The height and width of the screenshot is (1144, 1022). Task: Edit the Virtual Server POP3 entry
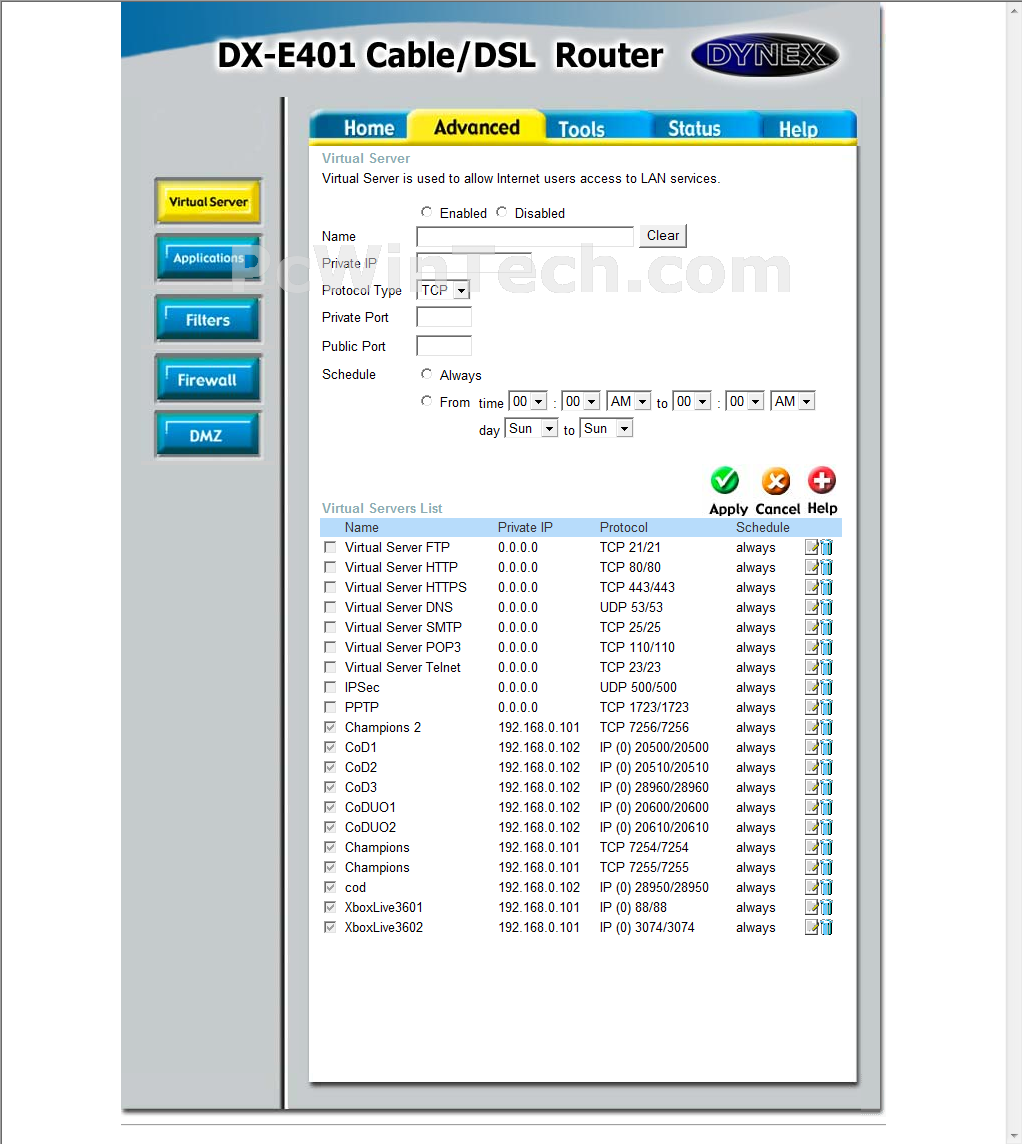pyautogui.click(x=811, y=647)
